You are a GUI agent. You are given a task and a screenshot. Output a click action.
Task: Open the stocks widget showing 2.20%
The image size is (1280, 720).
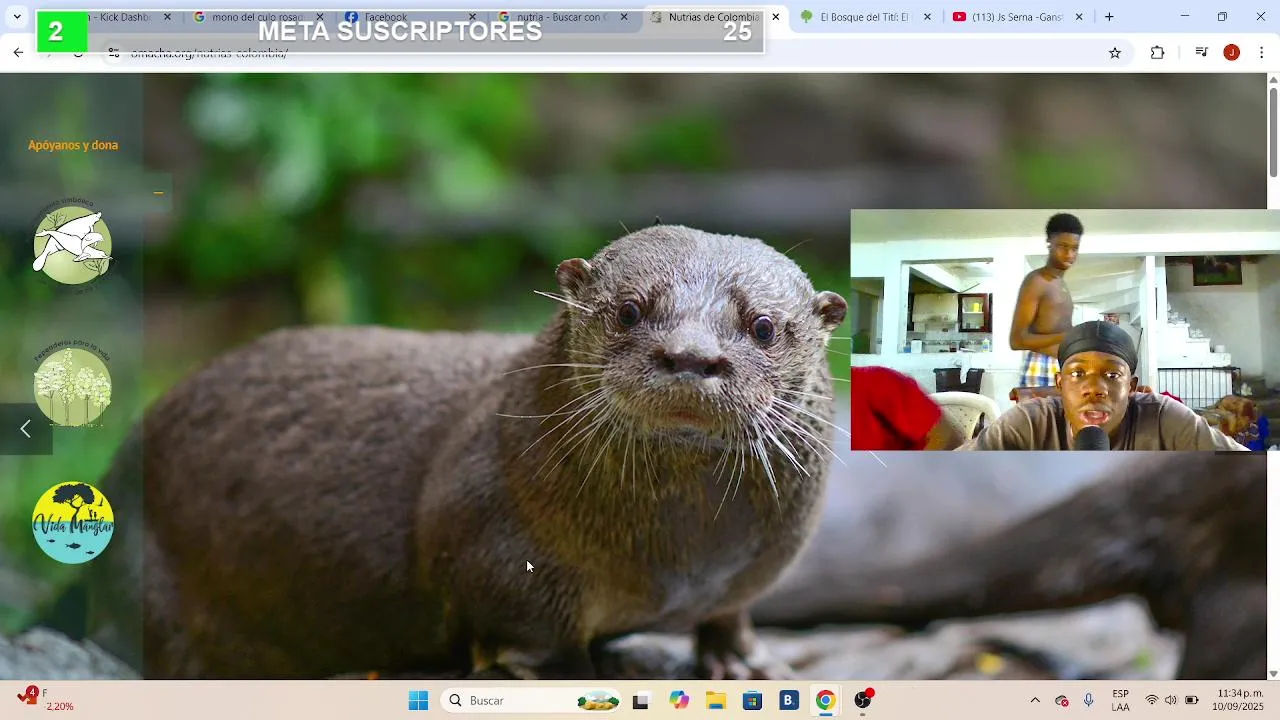point(45,700)
